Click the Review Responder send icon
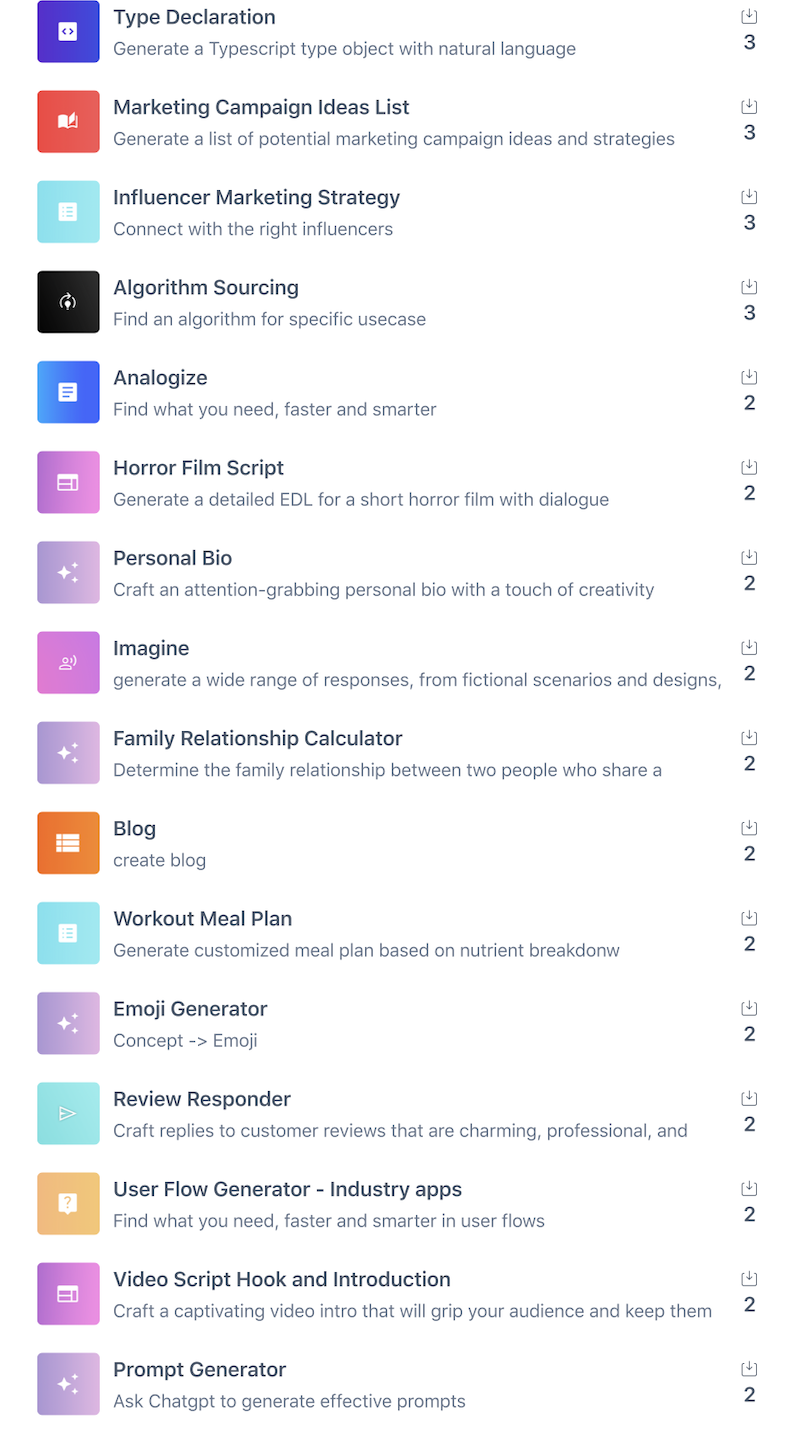This screenshot has width=810, height=1438. point(68,1113)
